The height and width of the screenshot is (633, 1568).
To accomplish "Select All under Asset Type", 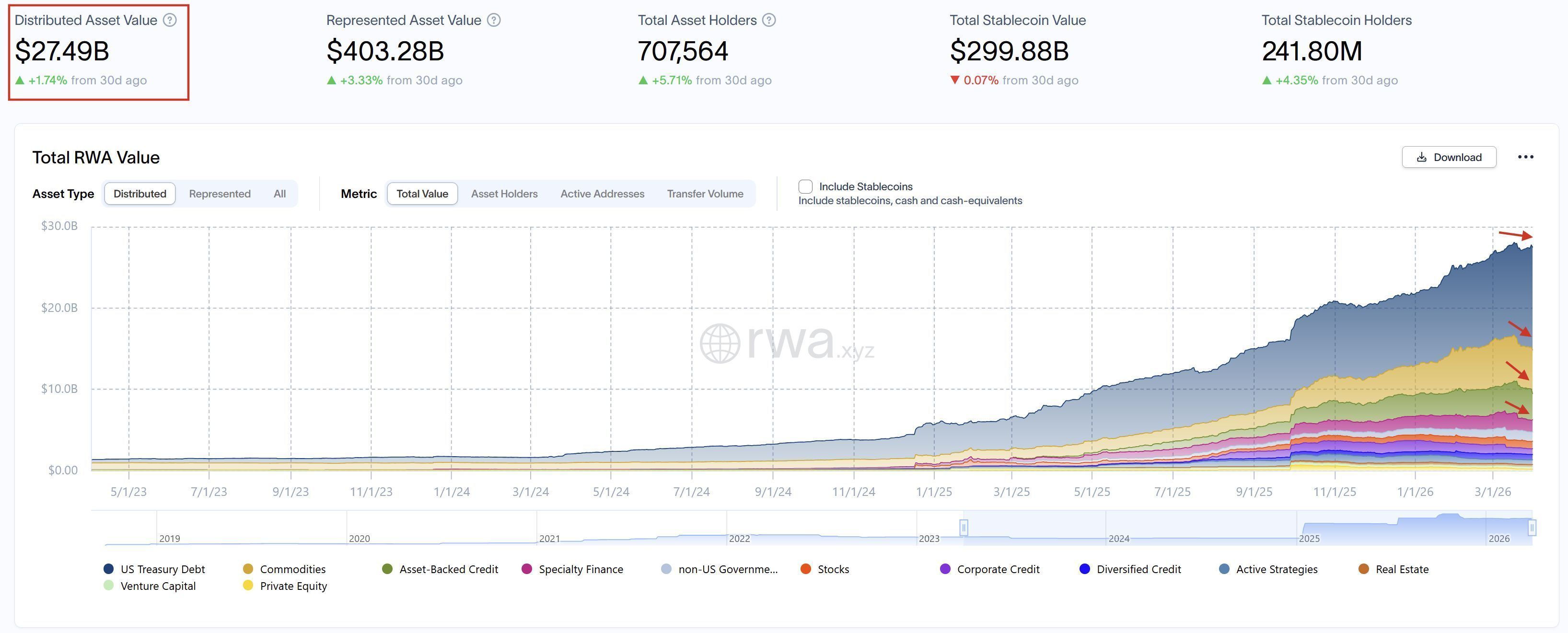I will [x=279, y=194].
